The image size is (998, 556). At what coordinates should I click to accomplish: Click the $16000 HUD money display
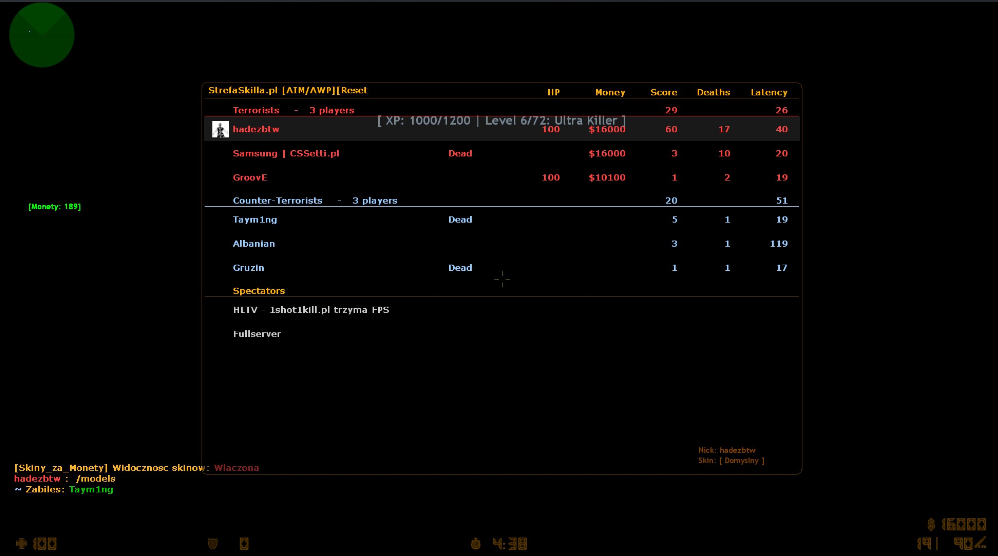[957, 524]
